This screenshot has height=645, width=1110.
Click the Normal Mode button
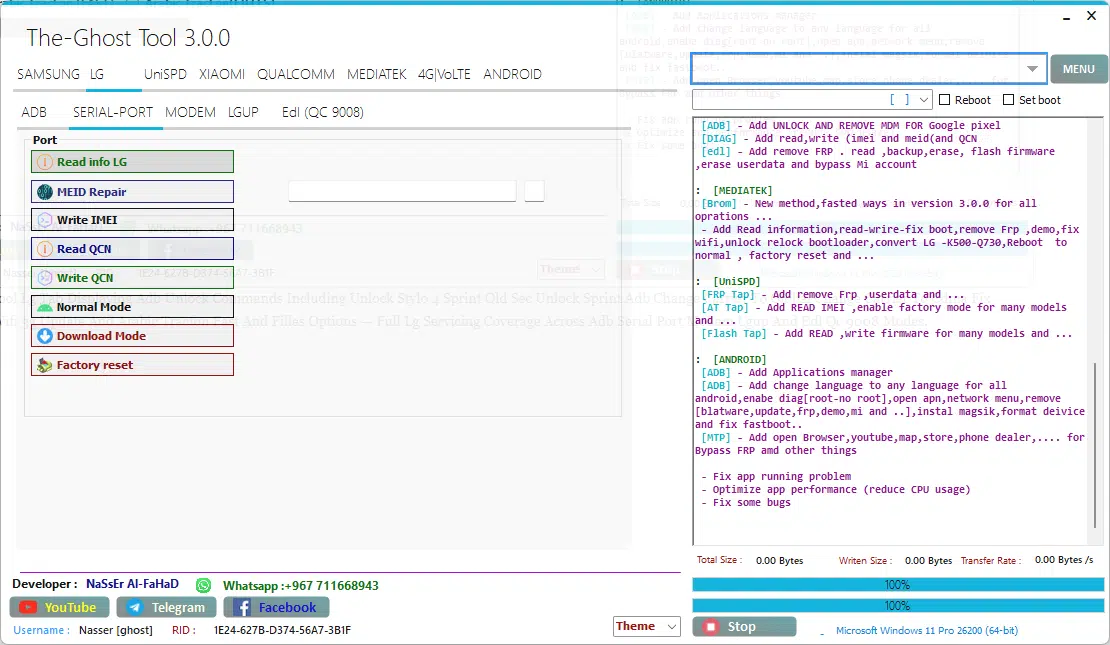point(132,307)
